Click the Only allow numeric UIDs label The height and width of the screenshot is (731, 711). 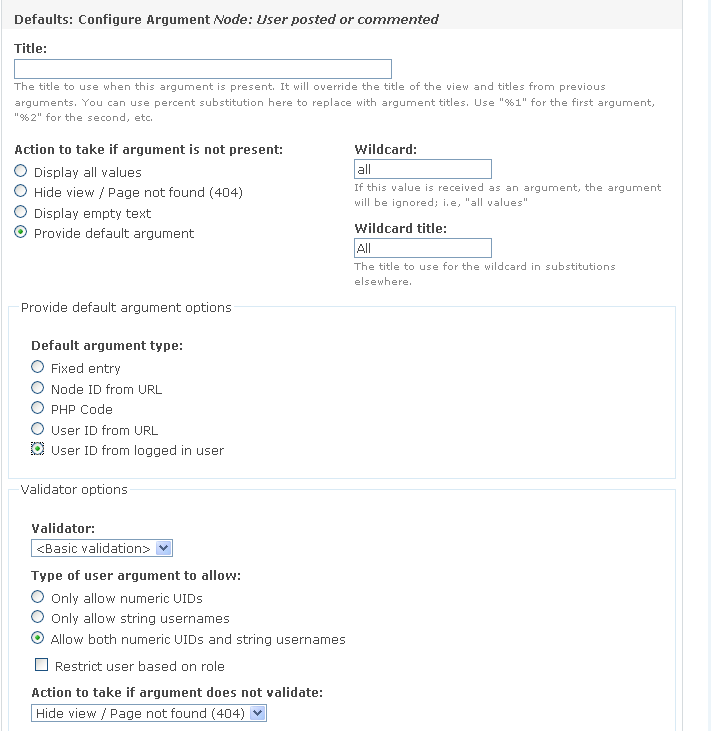pyautogui.click(x=127, y=599)
